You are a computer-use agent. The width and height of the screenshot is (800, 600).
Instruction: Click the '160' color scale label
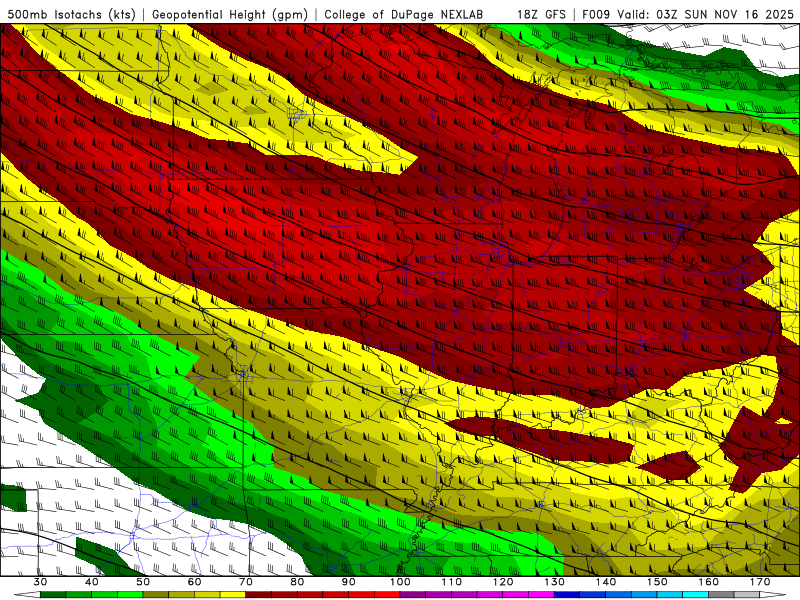point(709,582)
